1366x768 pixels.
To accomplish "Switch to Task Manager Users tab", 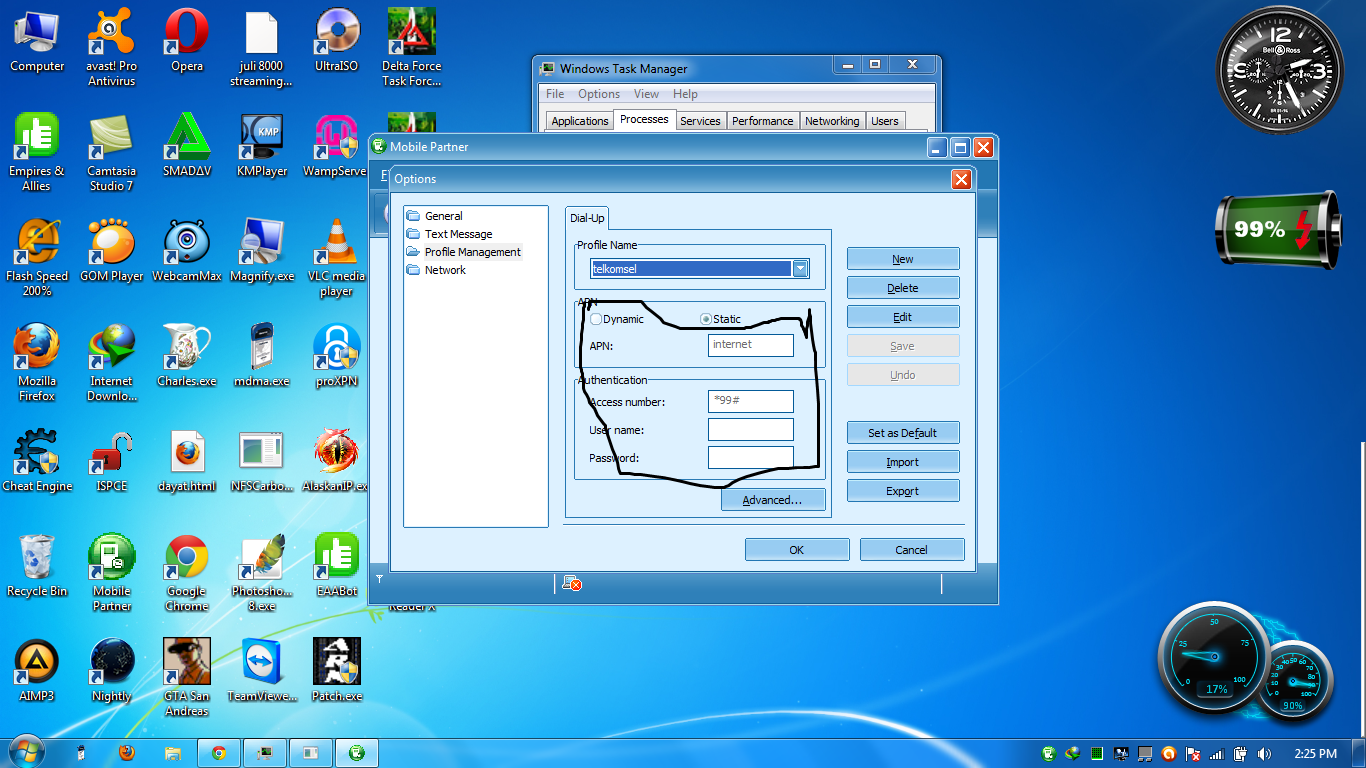I will (x=885, y=121).
